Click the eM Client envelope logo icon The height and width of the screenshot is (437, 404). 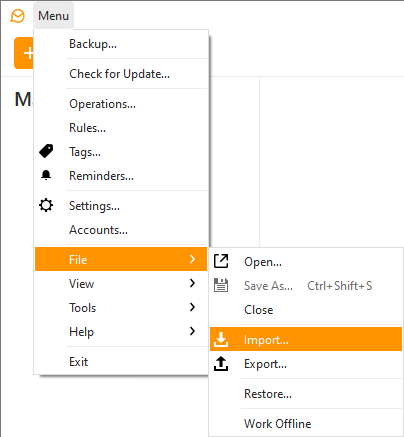(x=17, y=16)
